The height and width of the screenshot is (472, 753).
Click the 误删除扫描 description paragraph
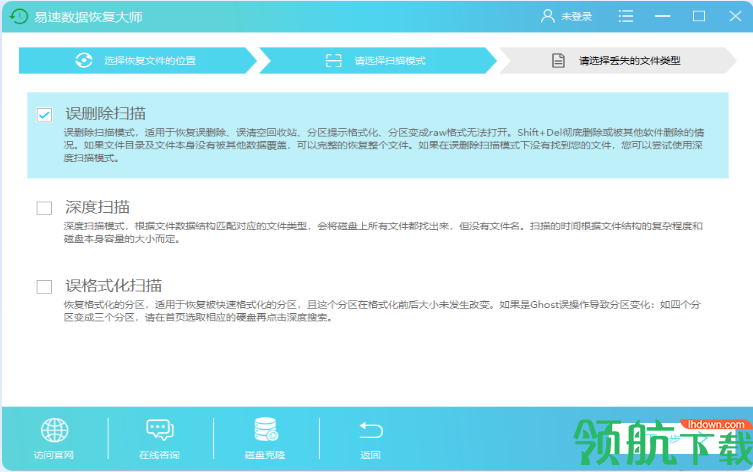point(384,145)
